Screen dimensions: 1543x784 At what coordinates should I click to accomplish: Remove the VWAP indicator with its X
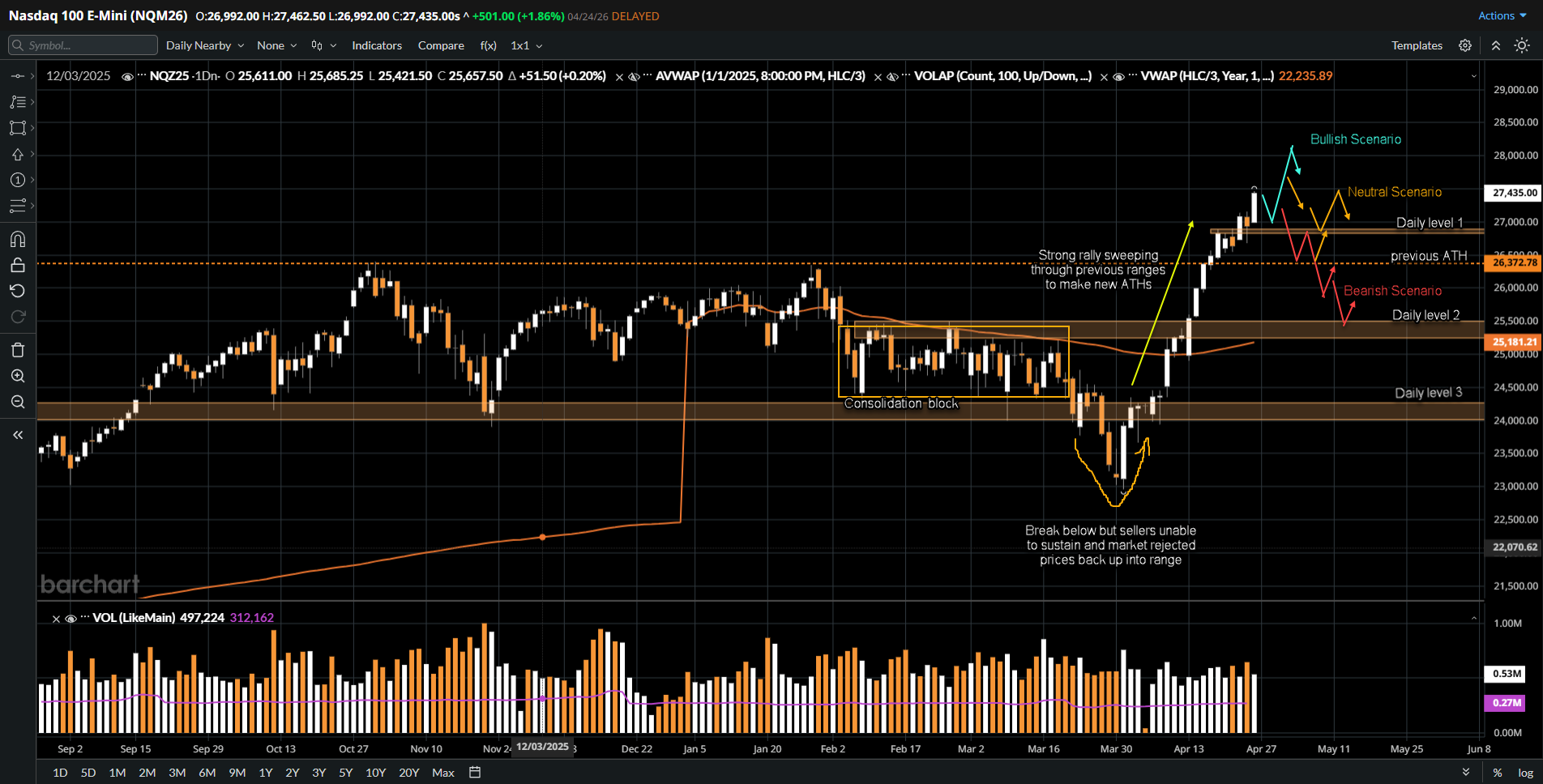[1104, 77]
